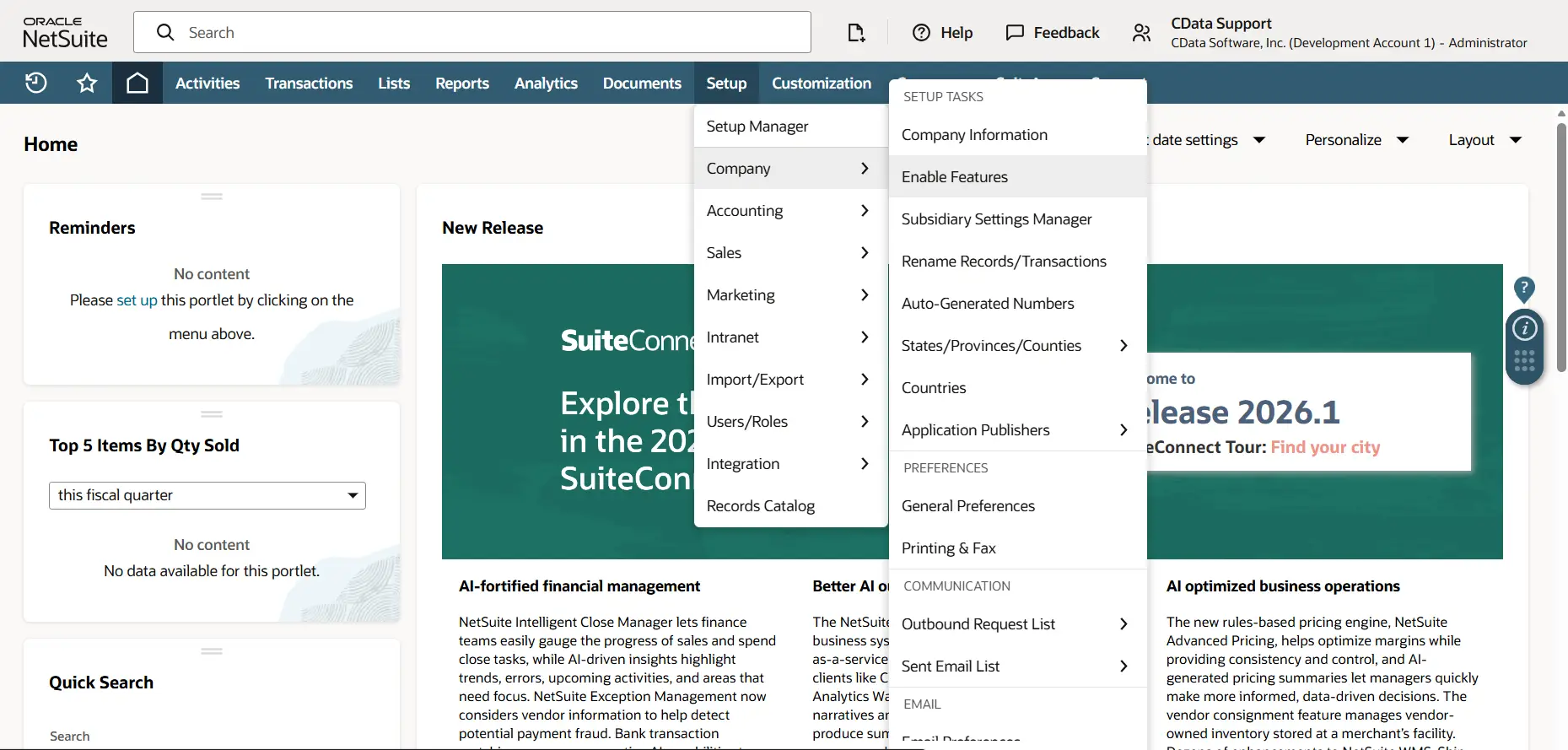This screenshot has height=750, width=1568.
Task: Open the user role profile icon
Action: click(x=1141, y=33)
